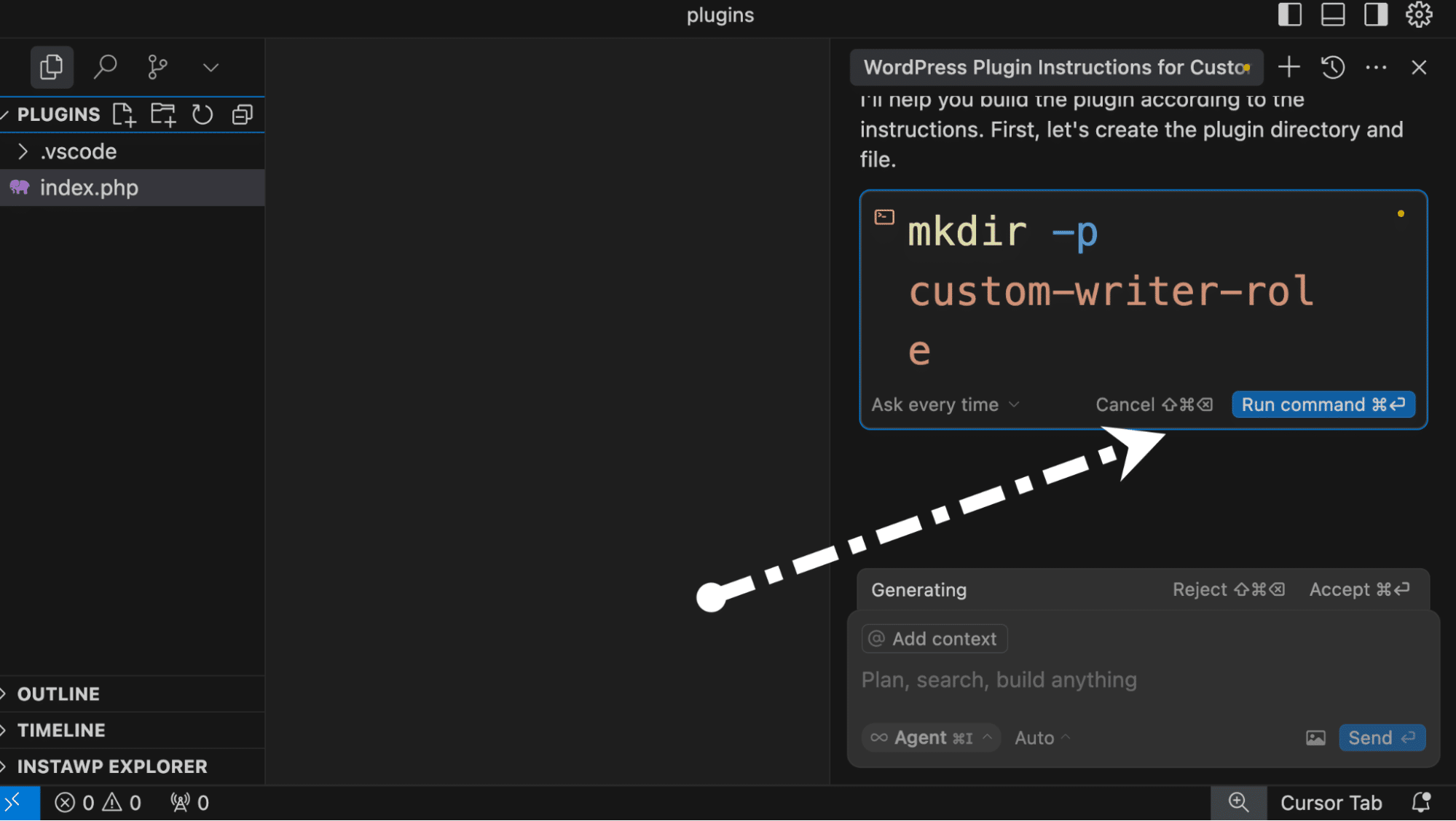Open the Agent mode dropdown
The image size is (1456, 821).
tap(932, 737)
